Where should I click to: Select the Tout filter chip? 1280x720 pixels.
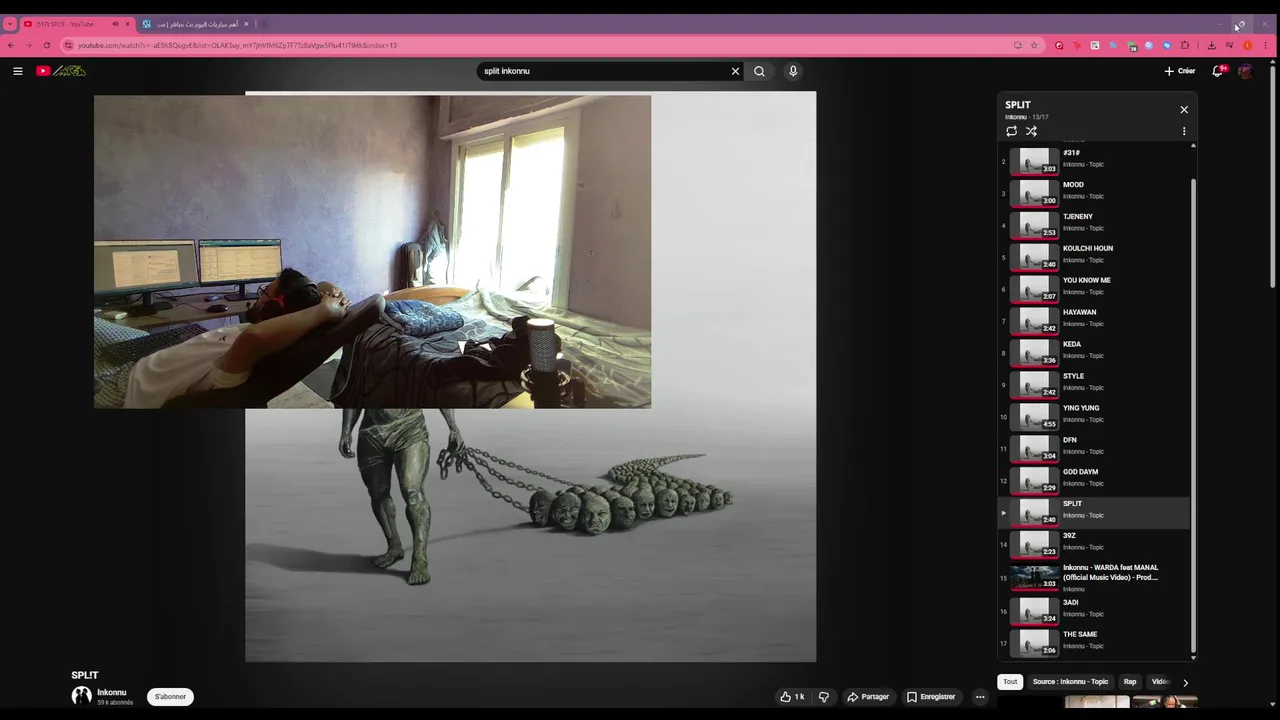[1010, 682]
